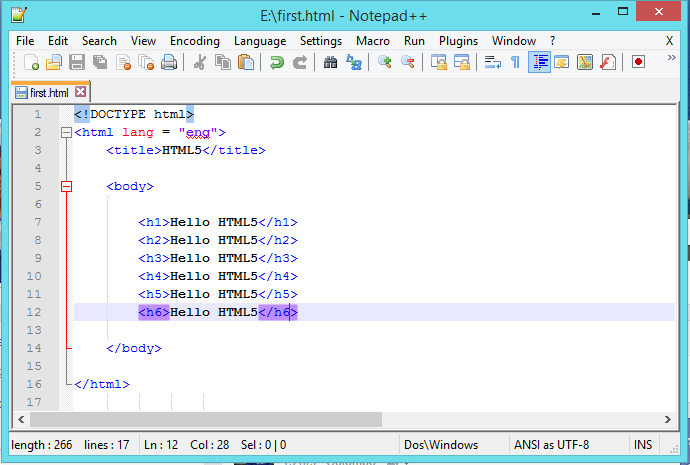Viewport: 690px width, 465px height.
Task: Click the <h3>Hello HTML5 line
Action: point(218,258)
